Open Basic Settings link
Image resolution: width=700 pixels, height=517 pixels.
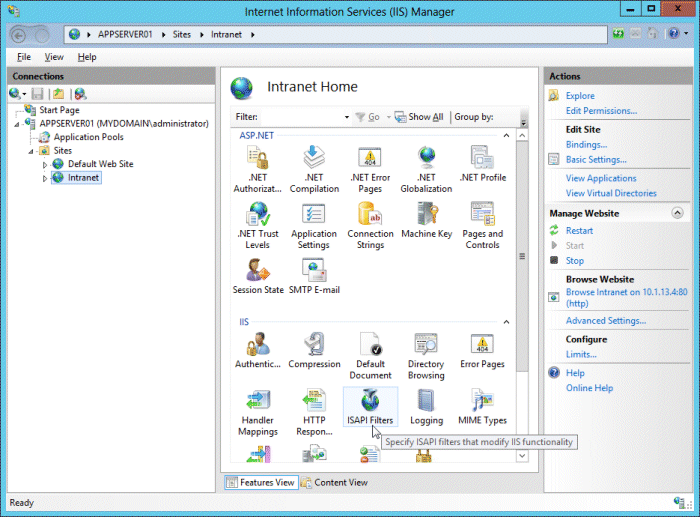(x=596, y=159)
